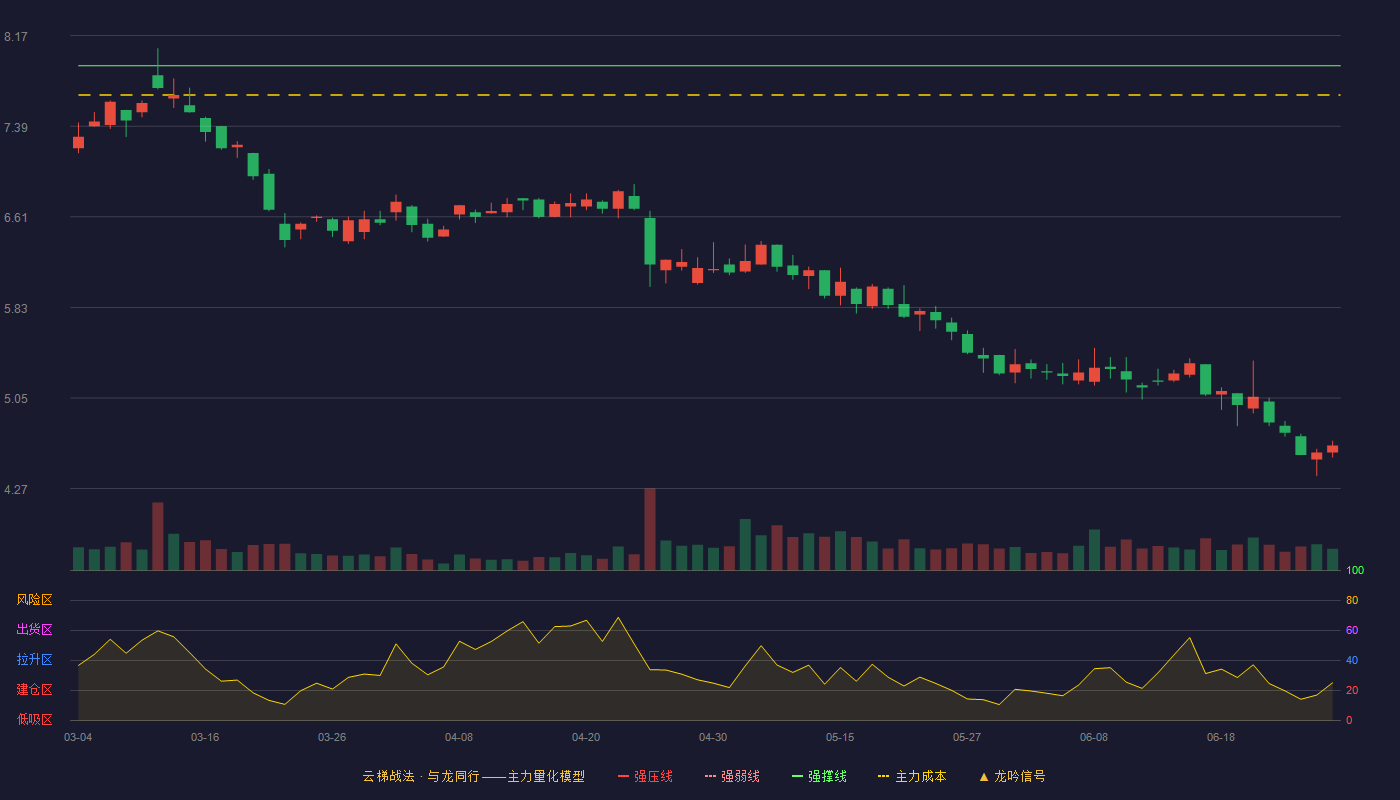Click the 8.17 price axis label
Viewport: 1400px width, 800px height.
coord(16,37)
